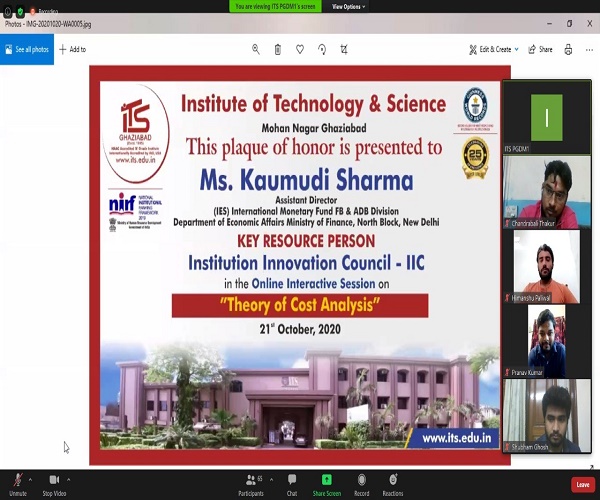Click 'Institution Innovation Council - IIC' text
Screen dimensions: 600x500
point(307,263)
